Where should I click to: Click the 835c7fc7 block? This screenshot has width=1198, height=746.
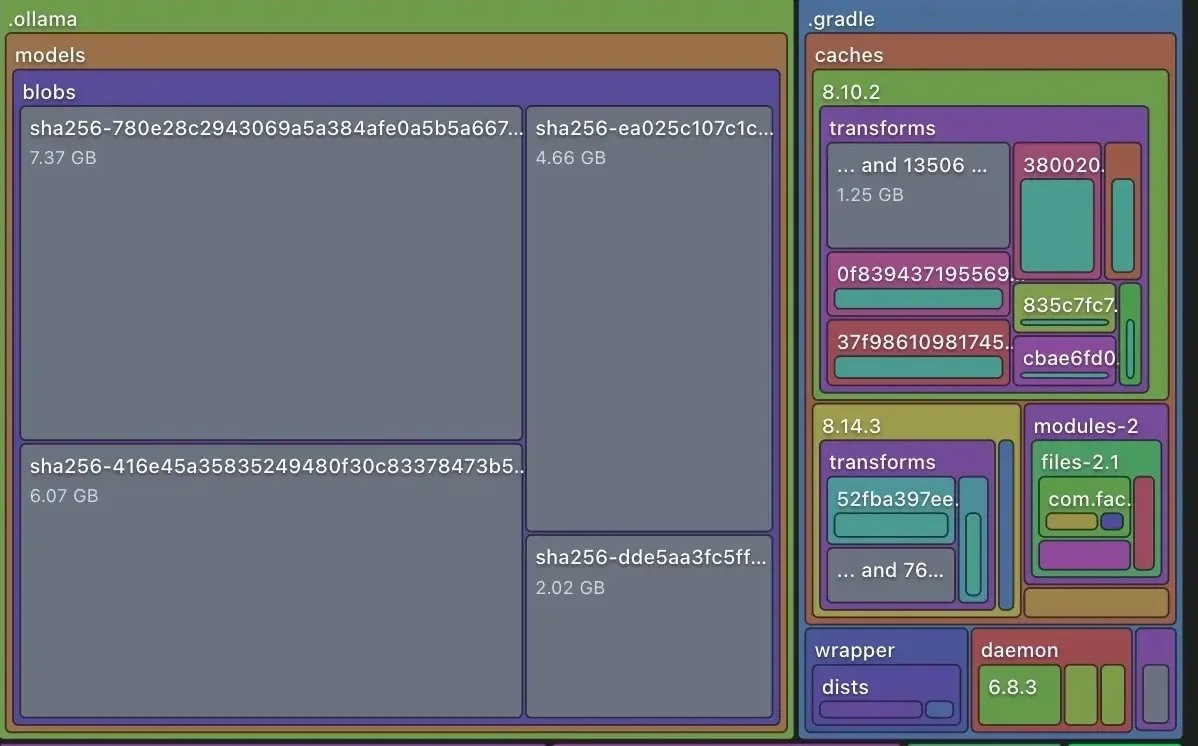click(1064, 307)
